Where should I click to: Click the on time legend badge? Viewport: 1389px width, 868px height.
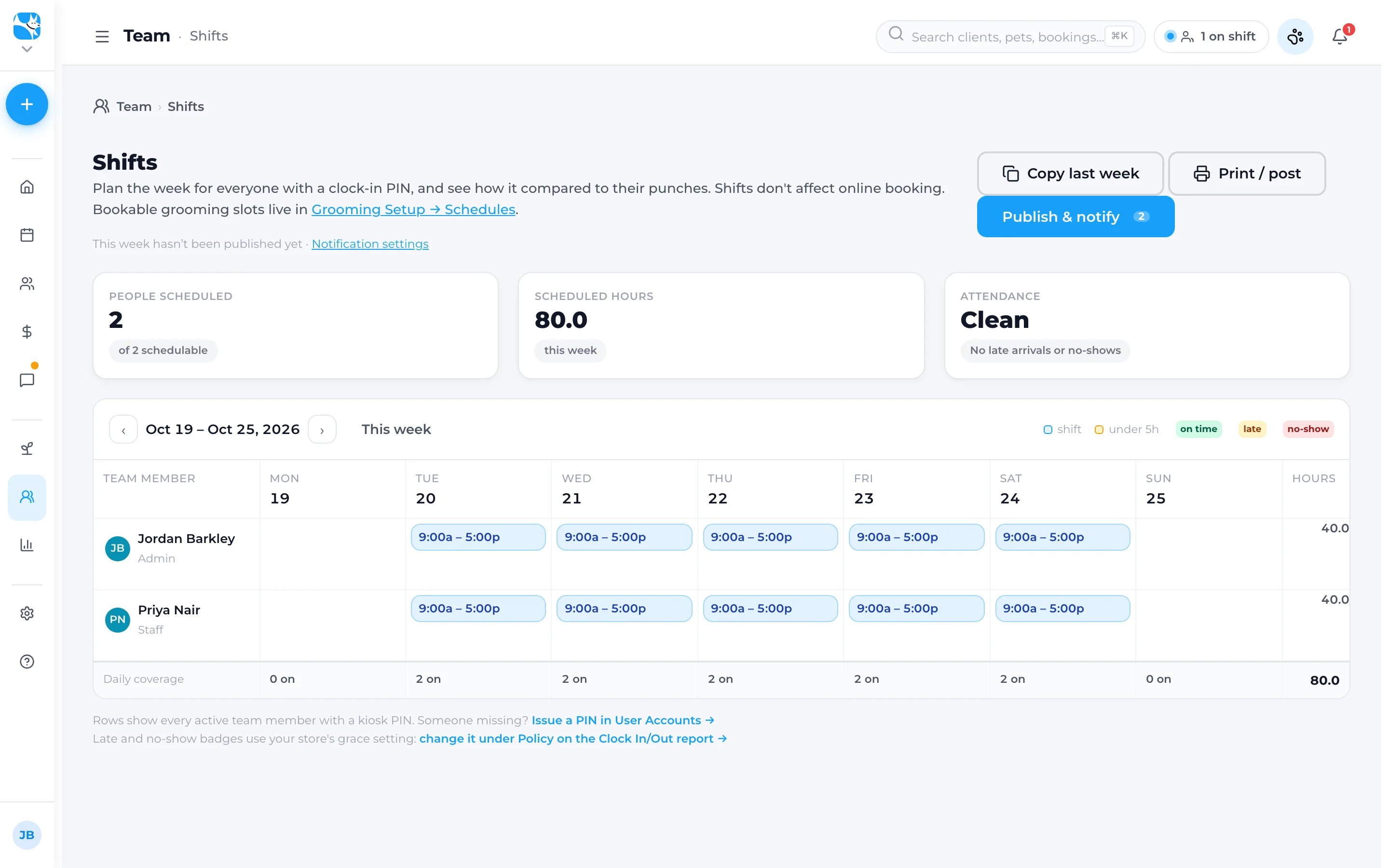point(1198,429)
